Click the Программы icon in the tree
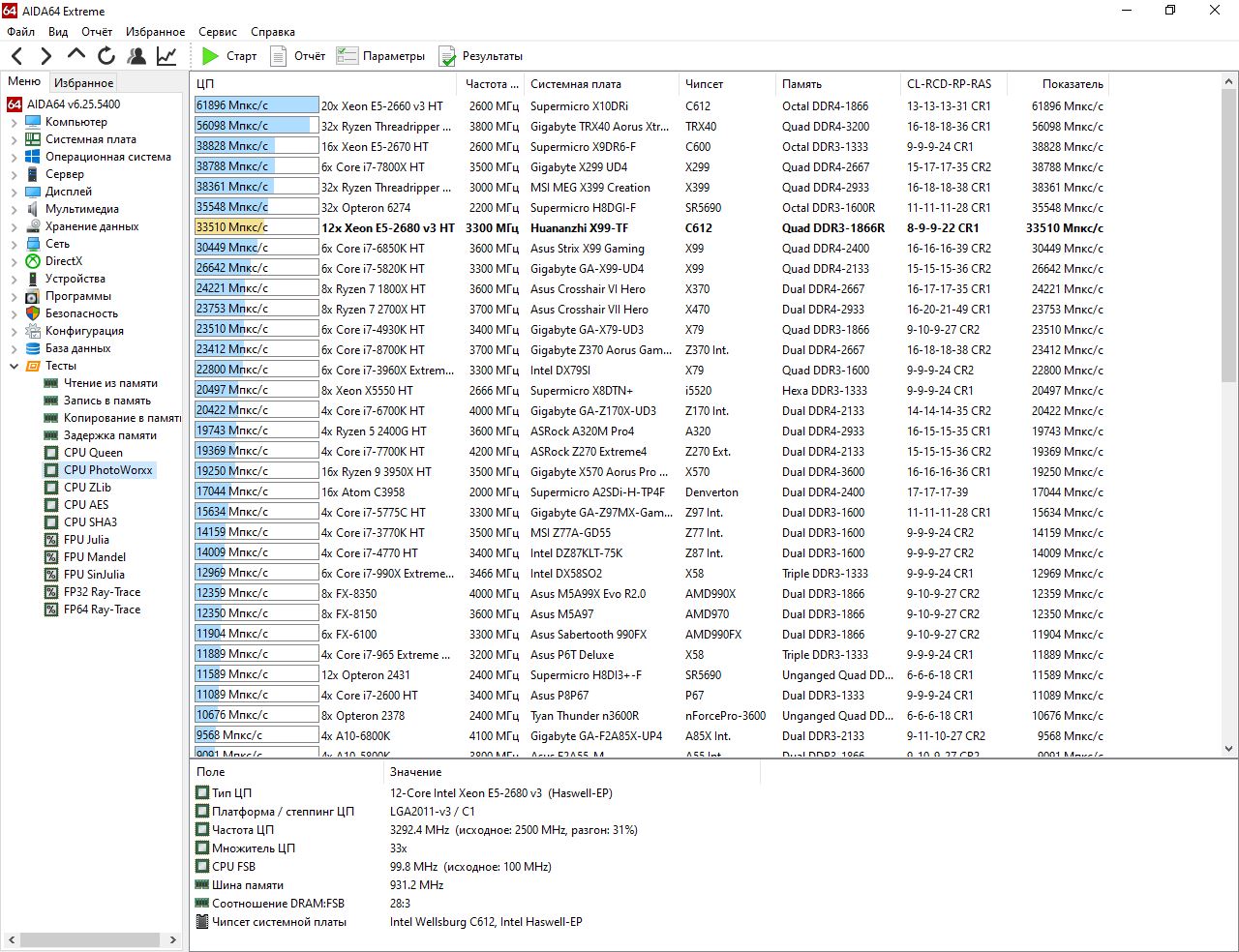The image size is (1239, 952). (x=33, y=296)
